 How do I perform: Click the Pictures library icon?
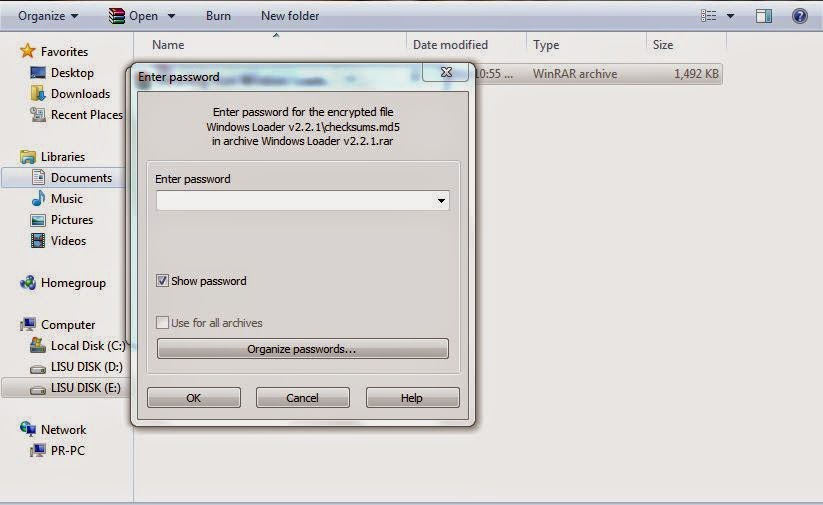(x=38, y=220)
